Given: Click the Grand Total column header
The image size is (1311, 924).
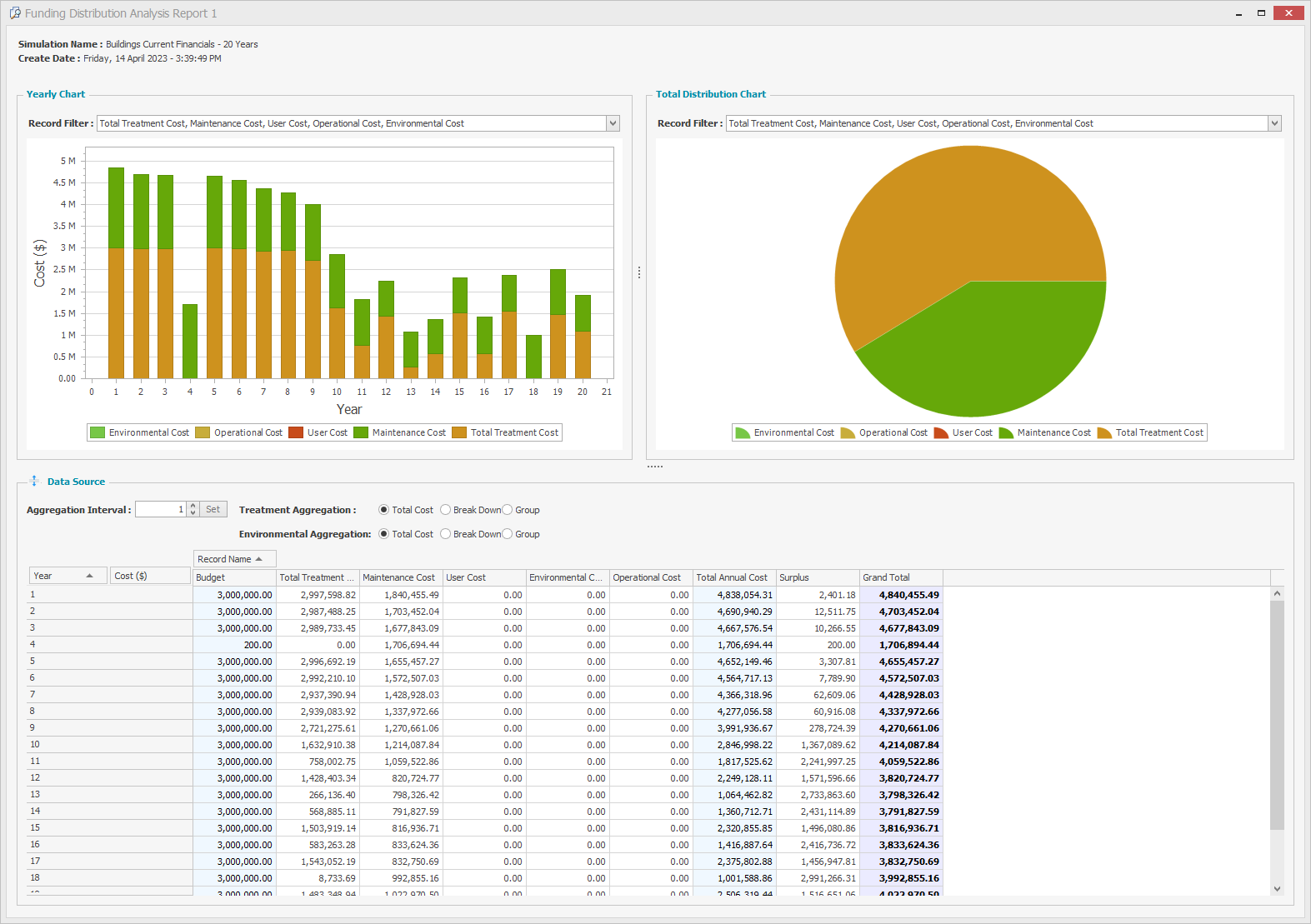Looking at the screenshot, I should 901,577.
